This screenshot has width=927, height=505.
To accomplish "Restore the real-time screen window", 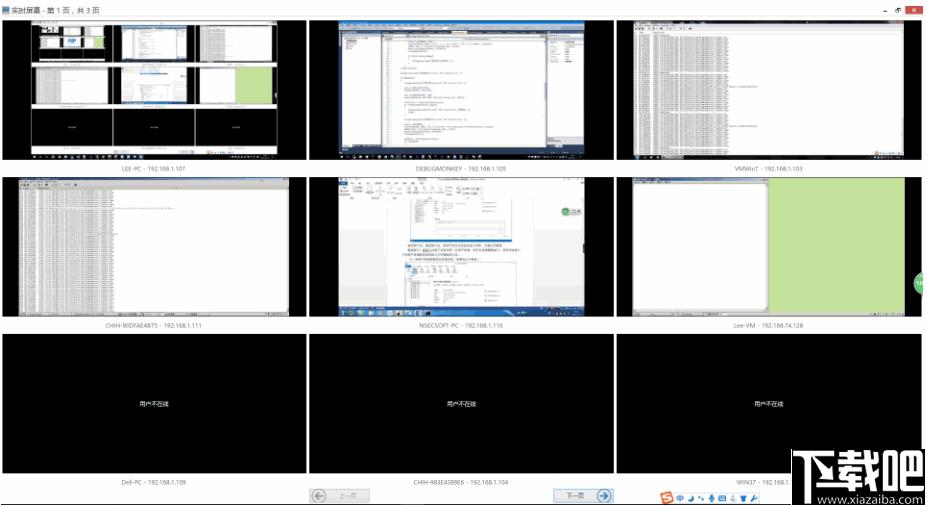I will [x=898, y=10].
